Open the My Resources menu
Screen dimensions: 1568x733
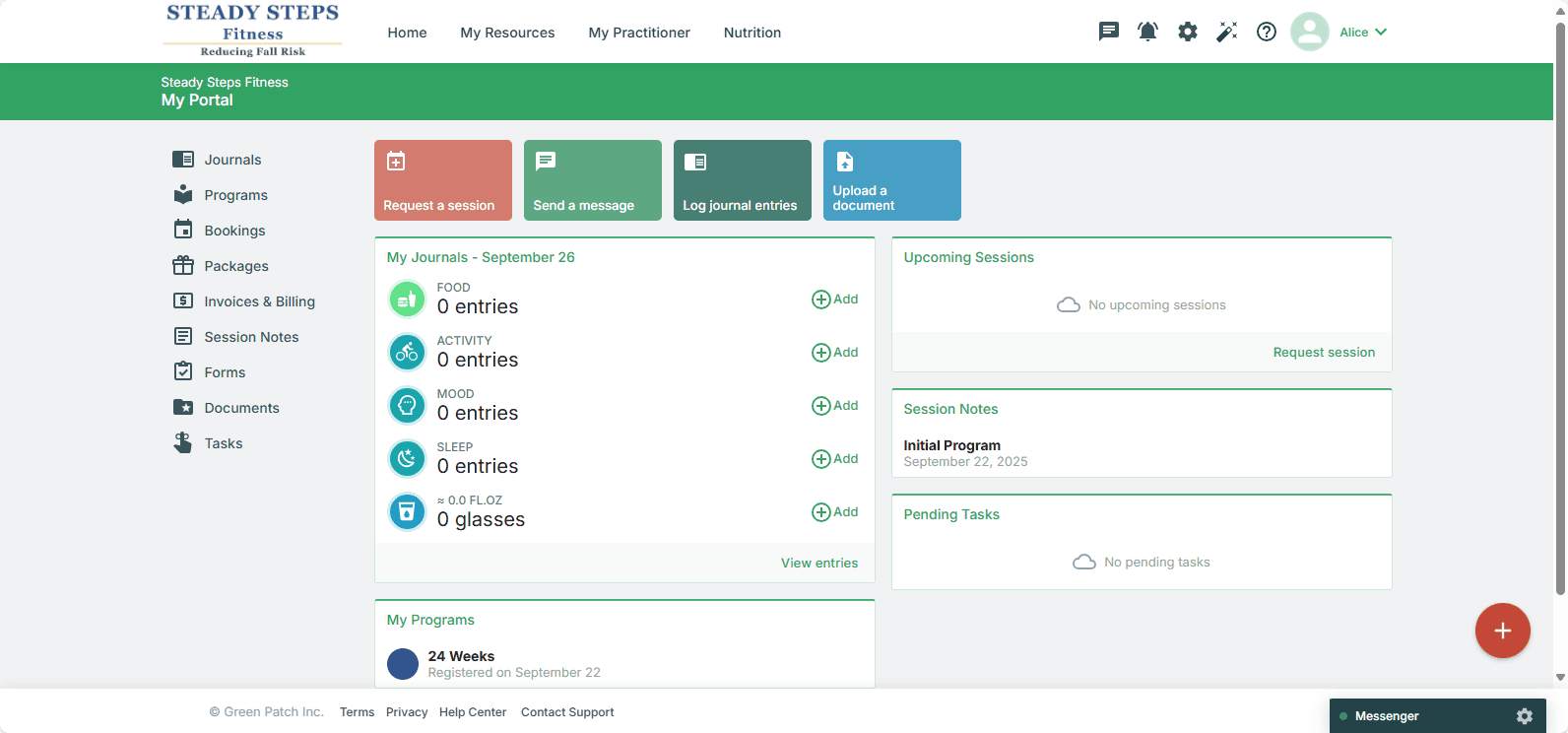[507, 33]
